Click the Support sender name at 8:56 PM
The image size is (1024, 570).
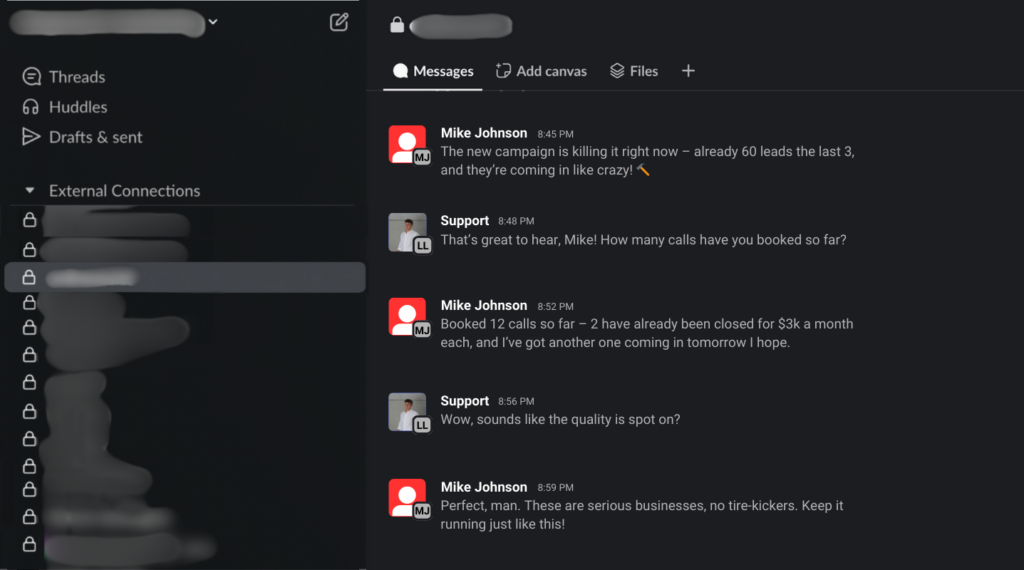464,400
